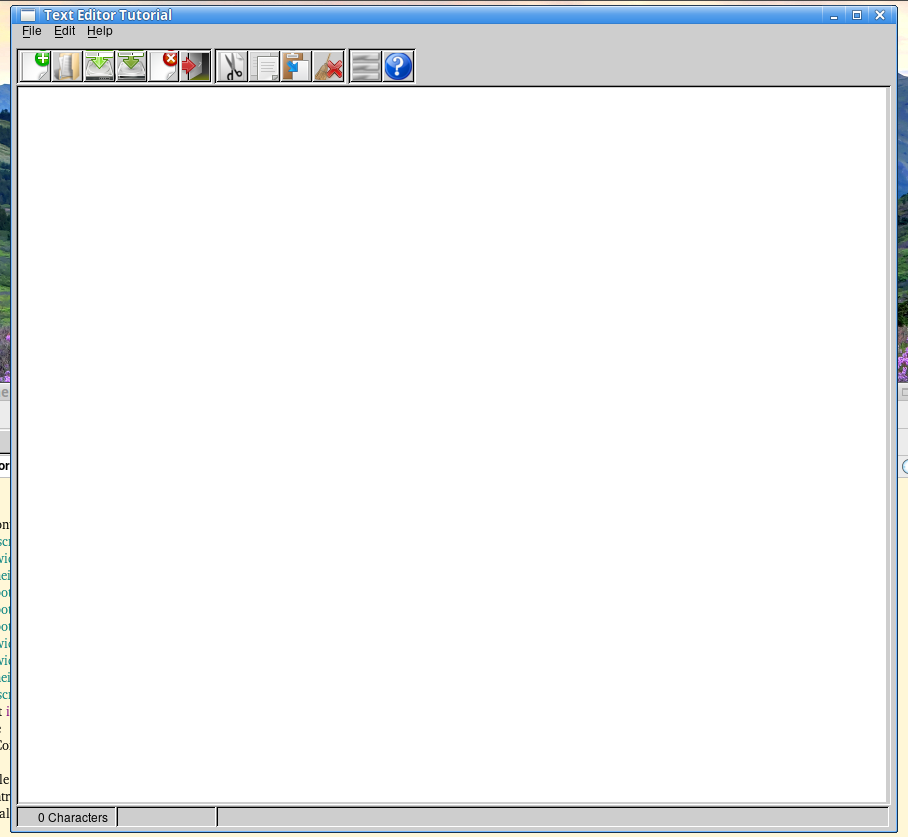Open the Edit menu
908x837 pixels.
[65, 31]
